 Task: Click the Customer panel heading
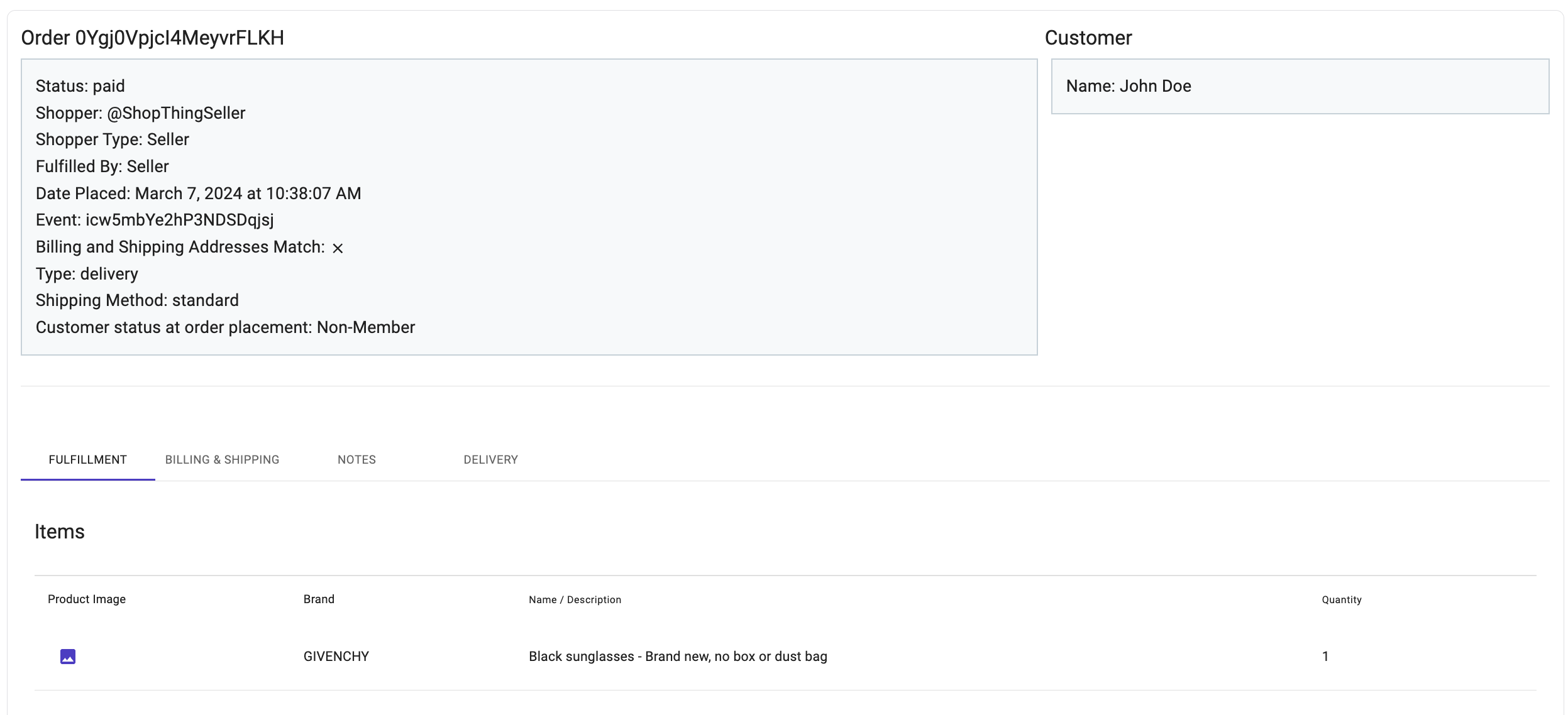tap(1088, 38)
